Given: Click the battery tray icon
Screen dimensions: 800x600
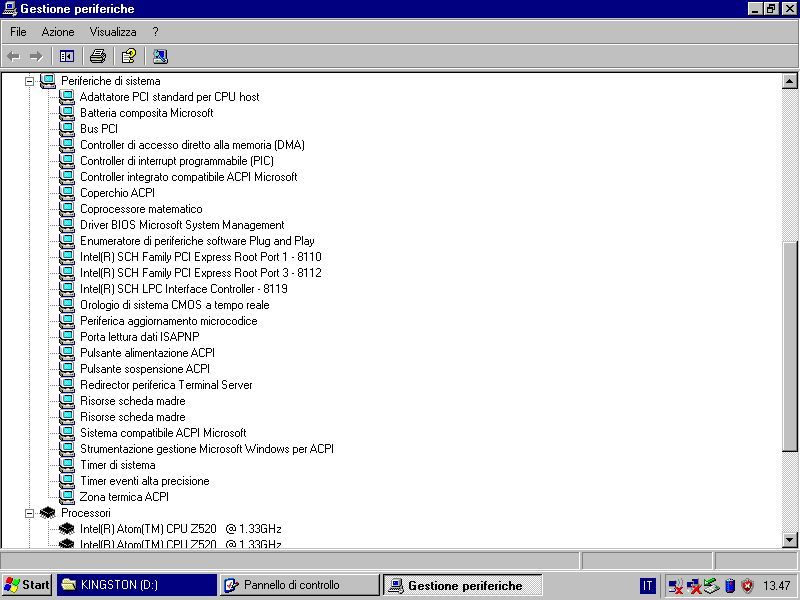Looking at the screenshot, I should pos(730,586).
